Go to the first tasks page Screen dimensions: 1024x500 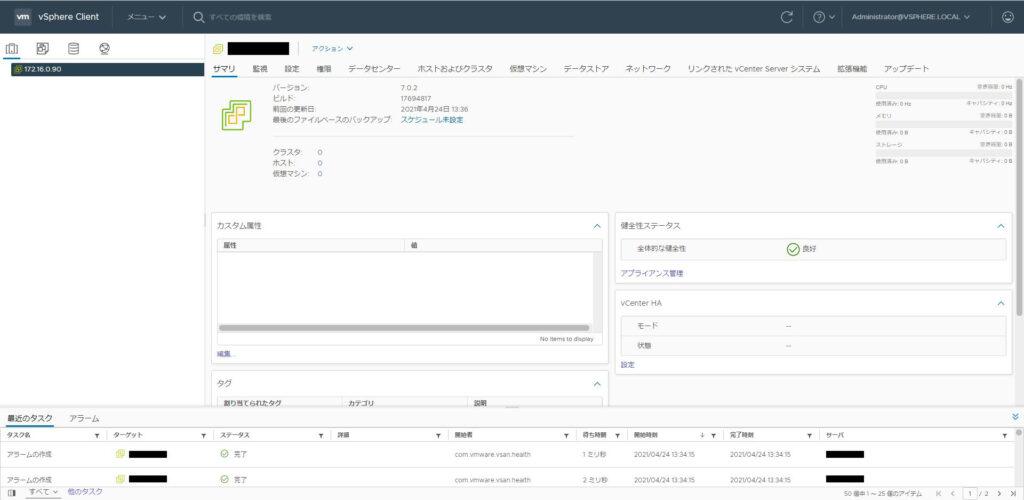[x=939, y=493]
